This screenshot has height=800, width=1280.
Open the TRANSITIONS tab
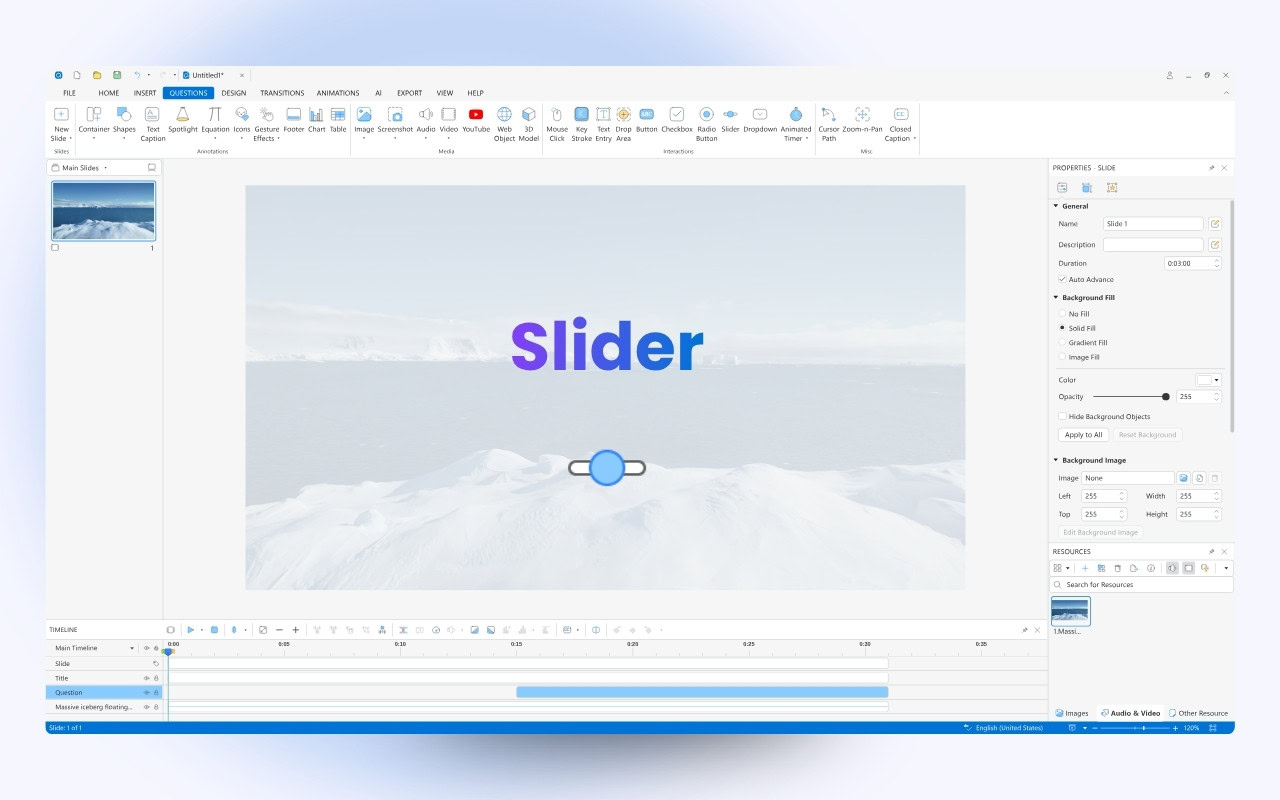pos(282,93)
